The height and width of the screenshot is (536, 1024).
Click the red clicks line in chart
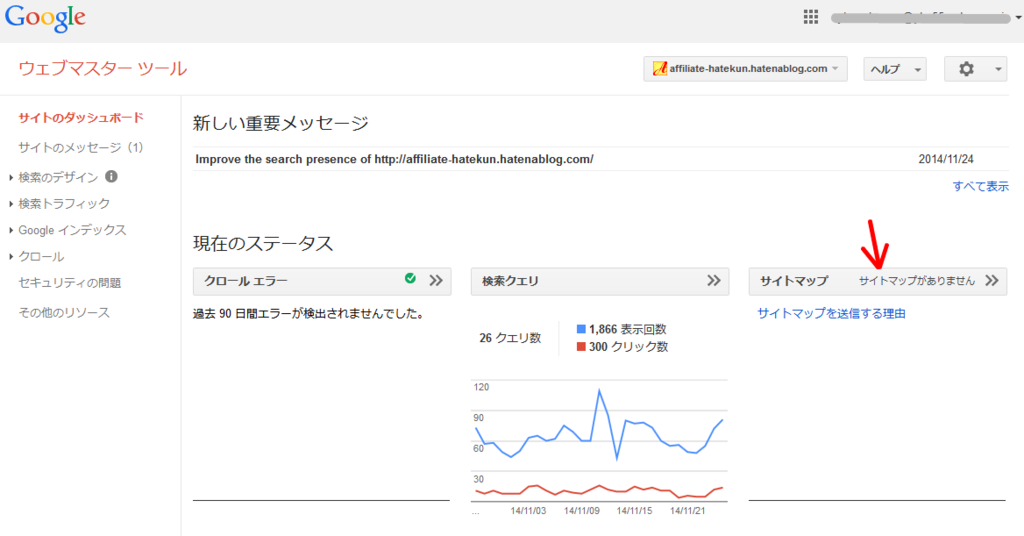(x=600, y=490)
